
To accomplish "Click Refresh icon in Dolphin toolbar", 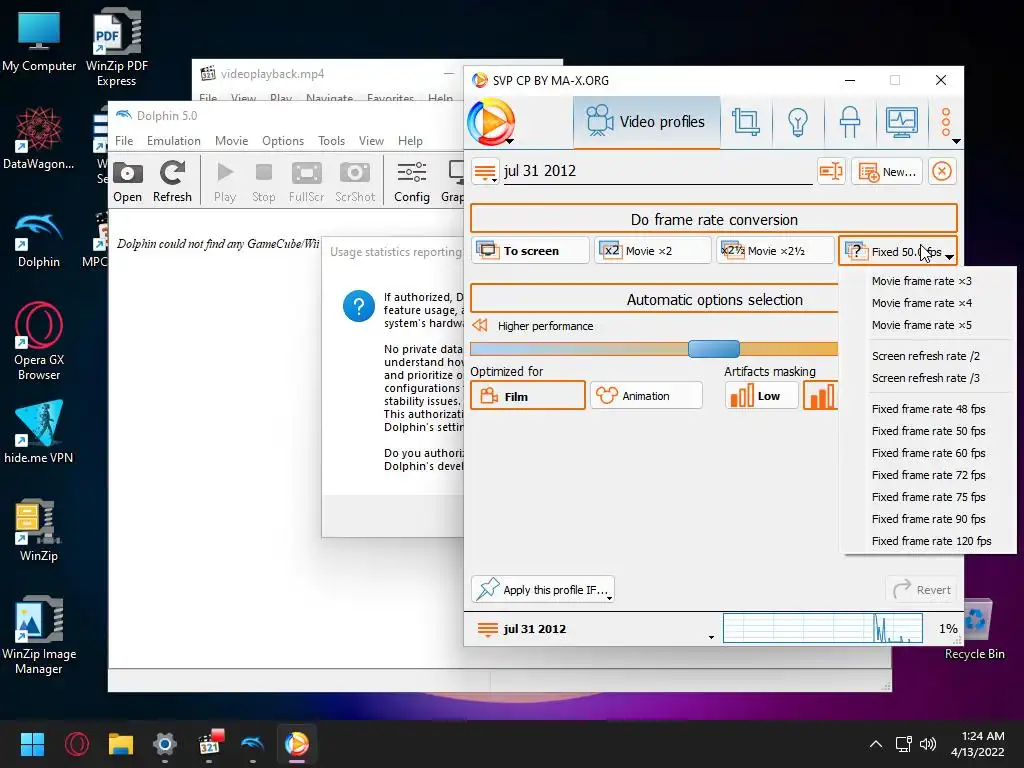I will pos(172,182).
